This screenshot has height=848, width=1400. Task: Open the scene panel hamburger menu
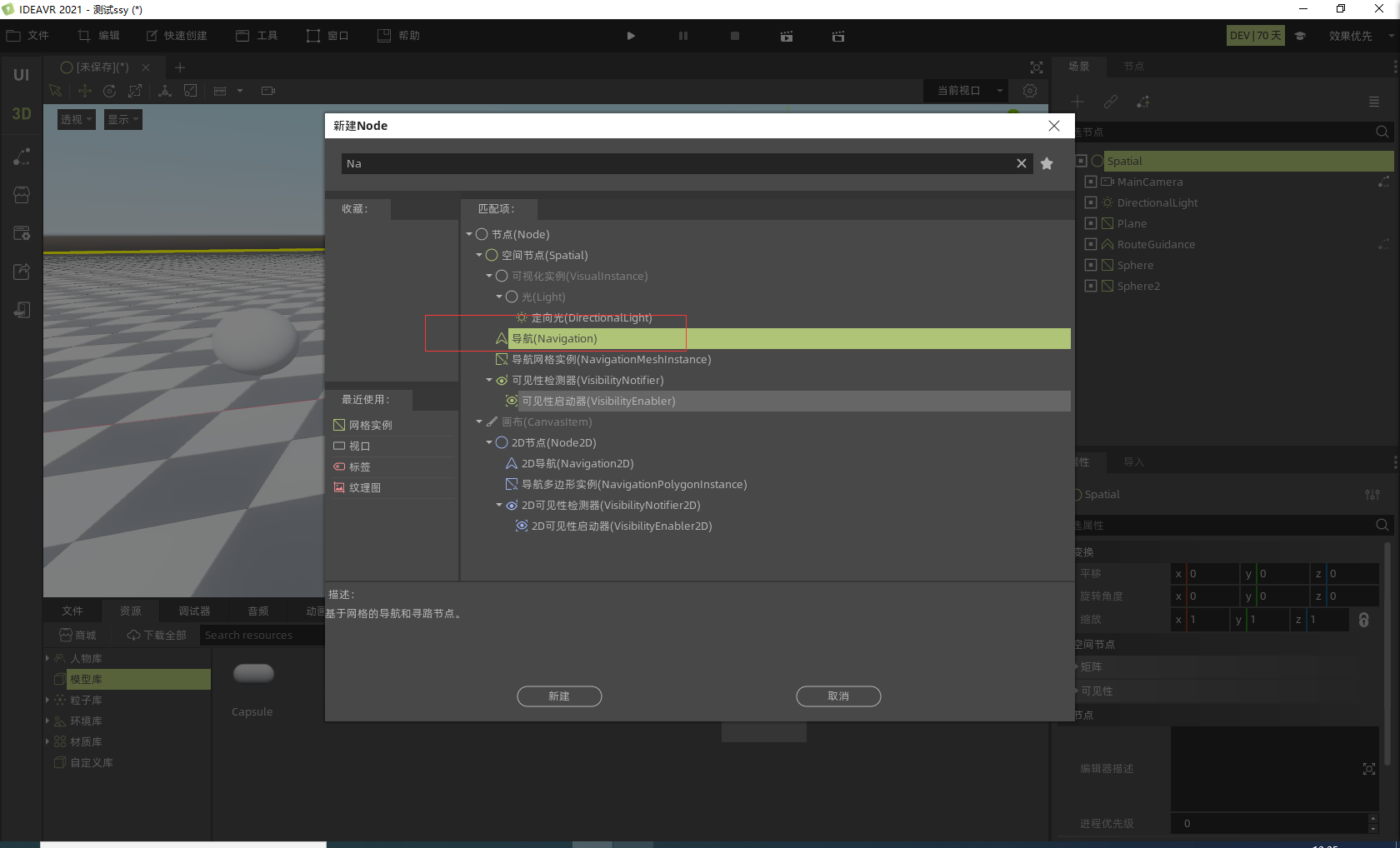[1374, 102]
